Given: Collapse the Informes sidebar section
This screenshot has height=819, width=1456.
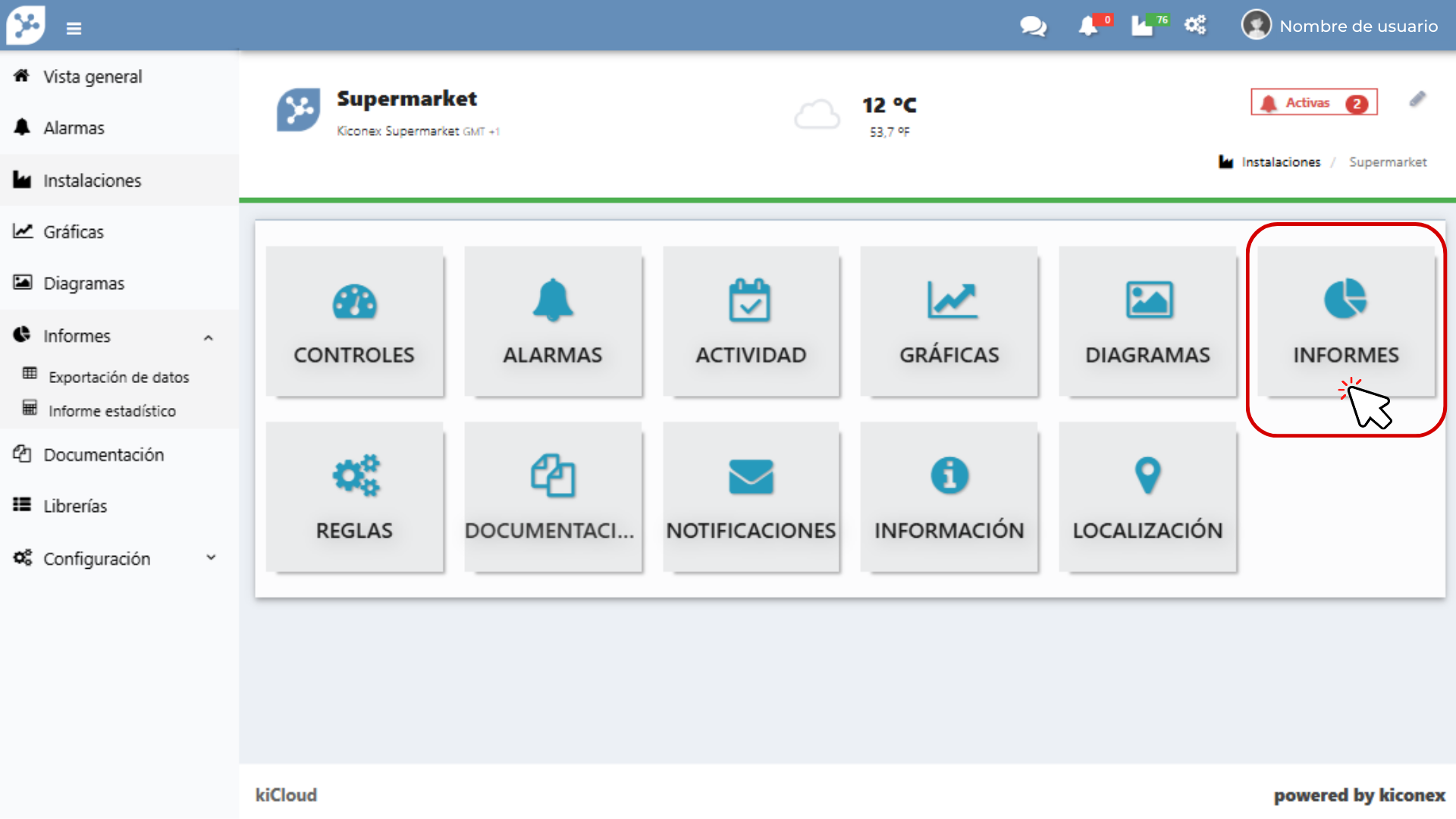Looking at the screenshot, I should pos(209,337).
